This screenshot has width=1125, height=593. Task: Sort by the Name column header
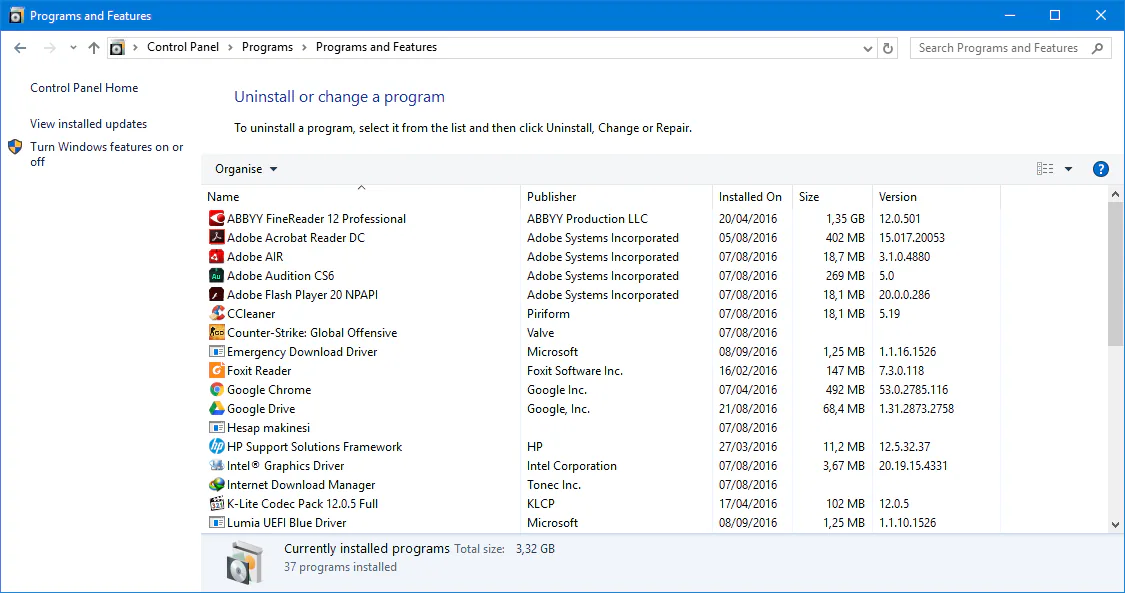pos(361,196)
